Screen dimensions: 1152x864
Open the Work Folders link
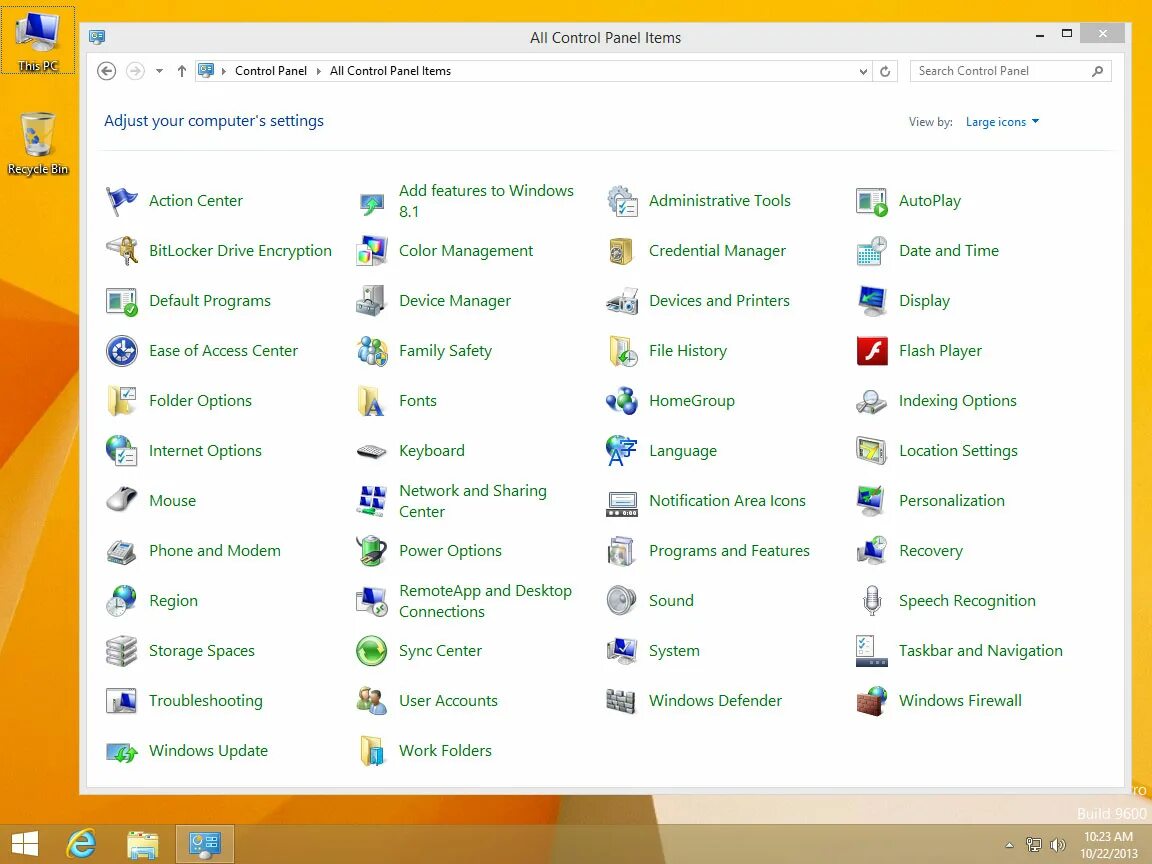point(445,750)
